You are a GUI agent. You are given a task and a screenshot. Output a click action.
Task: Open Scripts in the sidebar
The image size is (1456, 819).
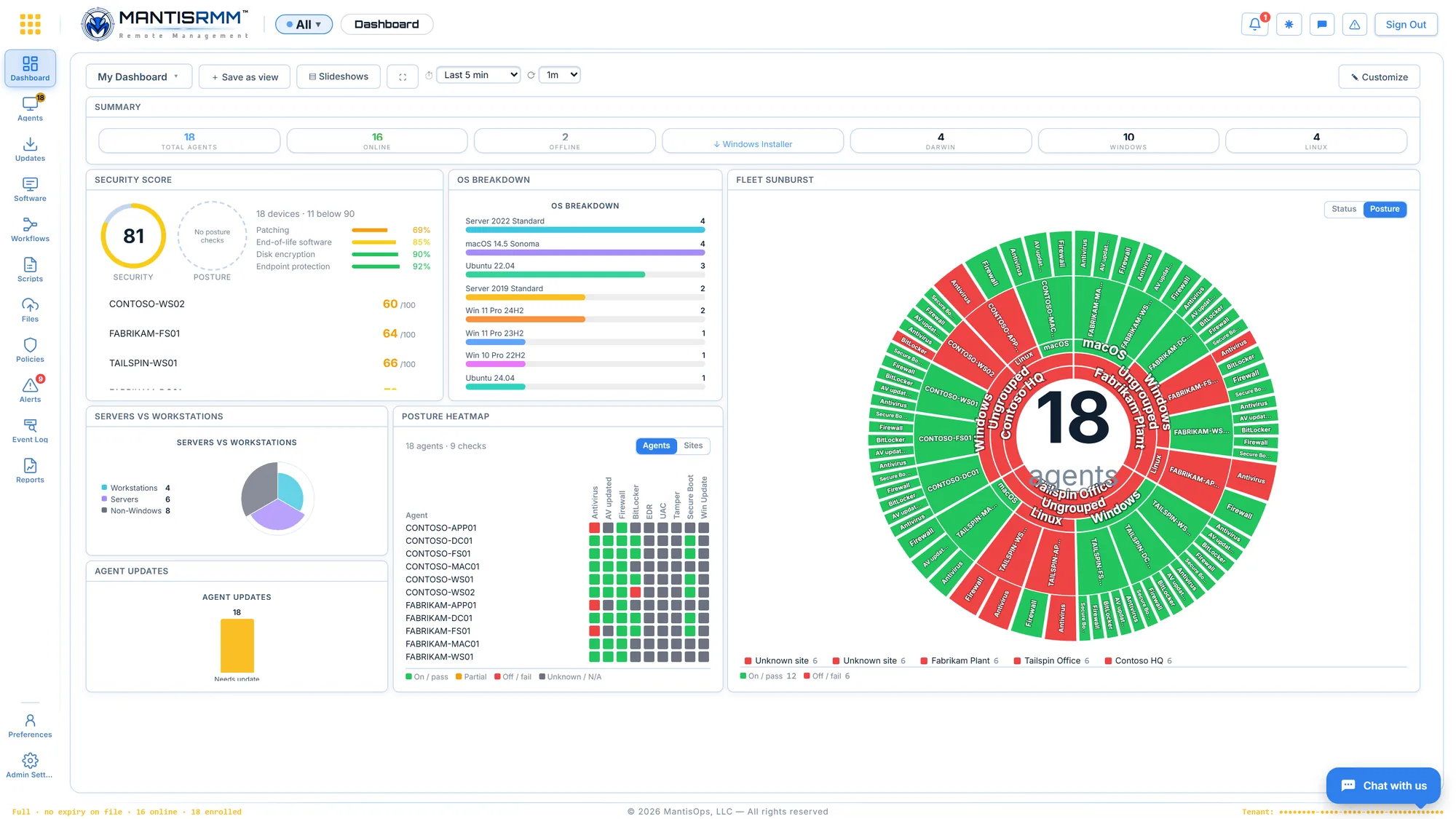pos(30,269)
